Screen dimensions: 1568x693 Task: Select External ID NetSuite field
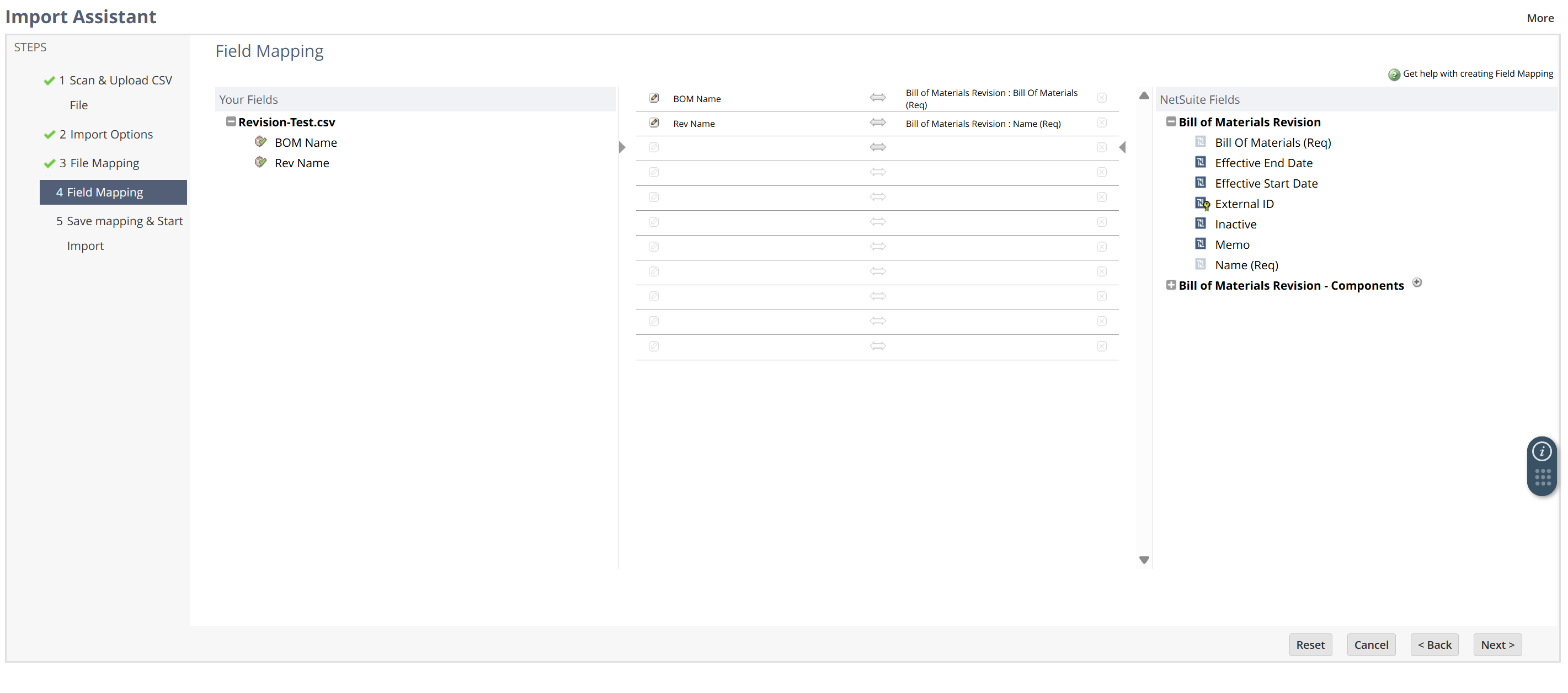[1244, 204]
